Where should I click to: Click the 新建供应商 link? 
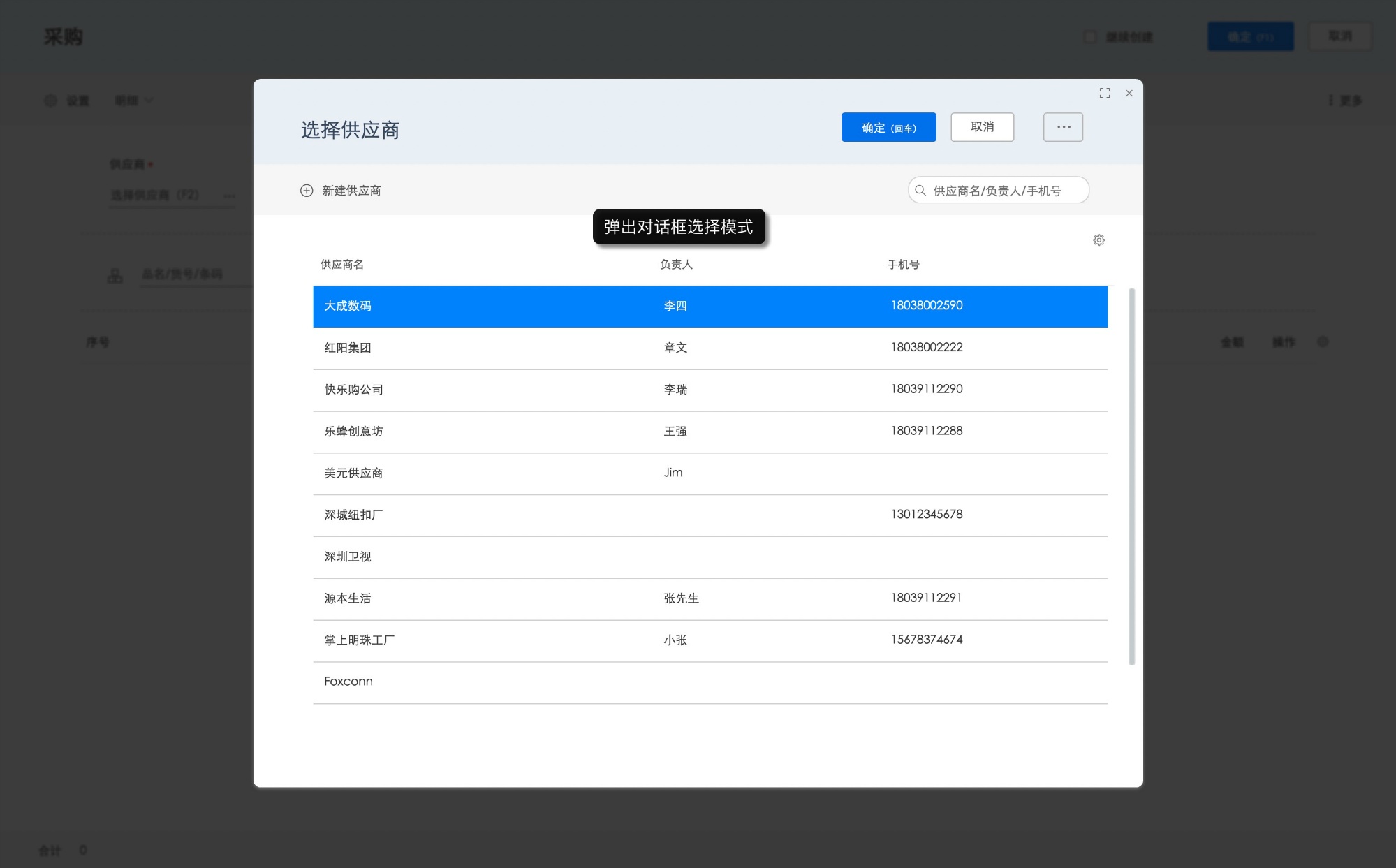click(x=351, y=190)
